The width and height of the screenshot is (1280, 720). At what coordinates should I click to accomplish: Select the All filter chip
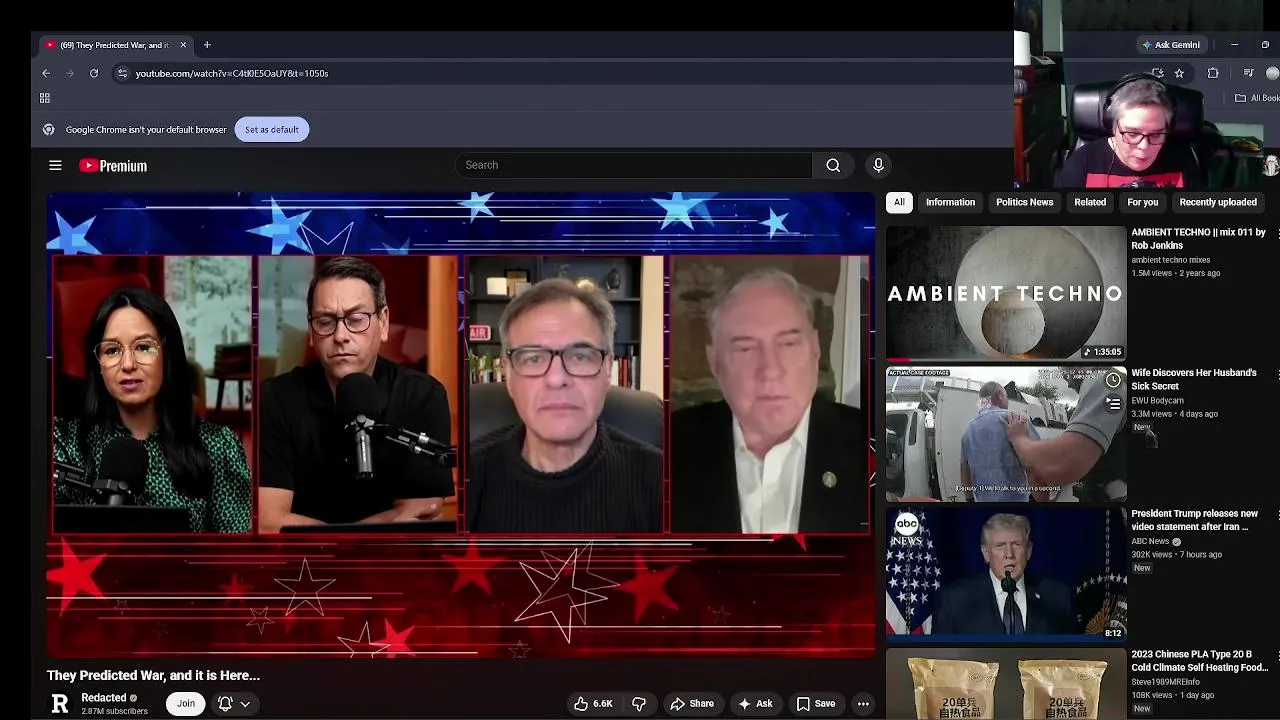pyautogui.click(x=899, y=202)
